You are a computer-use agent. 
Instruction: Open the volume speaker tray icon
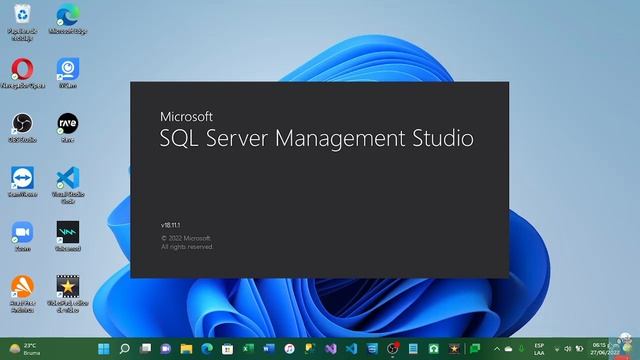coord(567,349)
